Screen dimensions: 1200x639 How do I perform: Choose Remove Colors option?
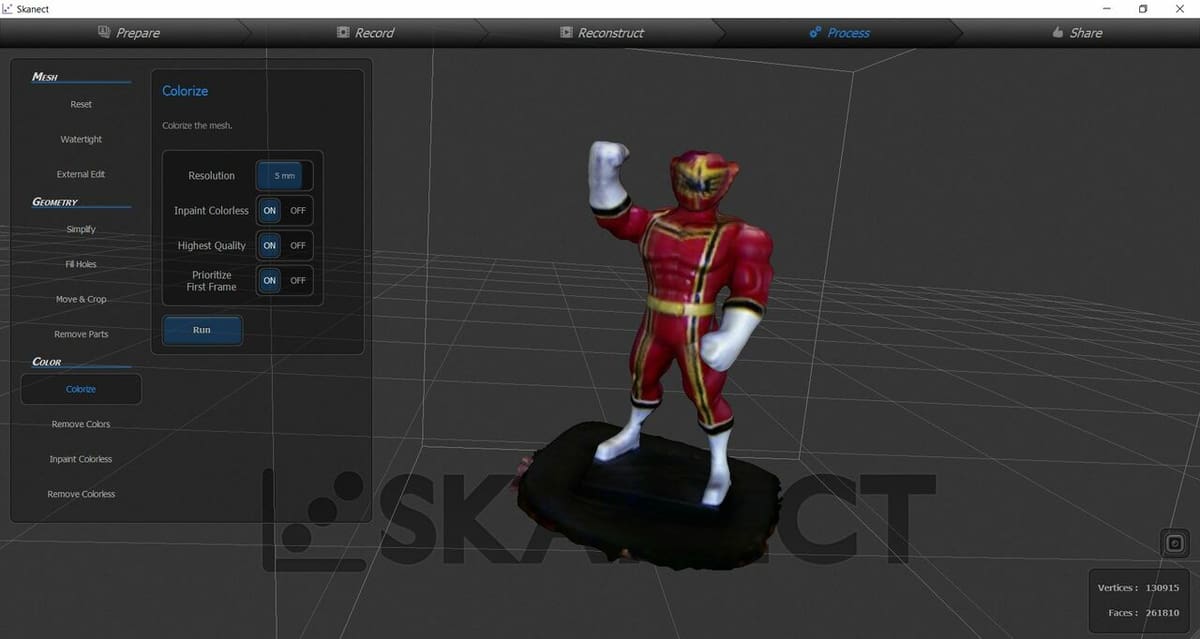point(81,425)
